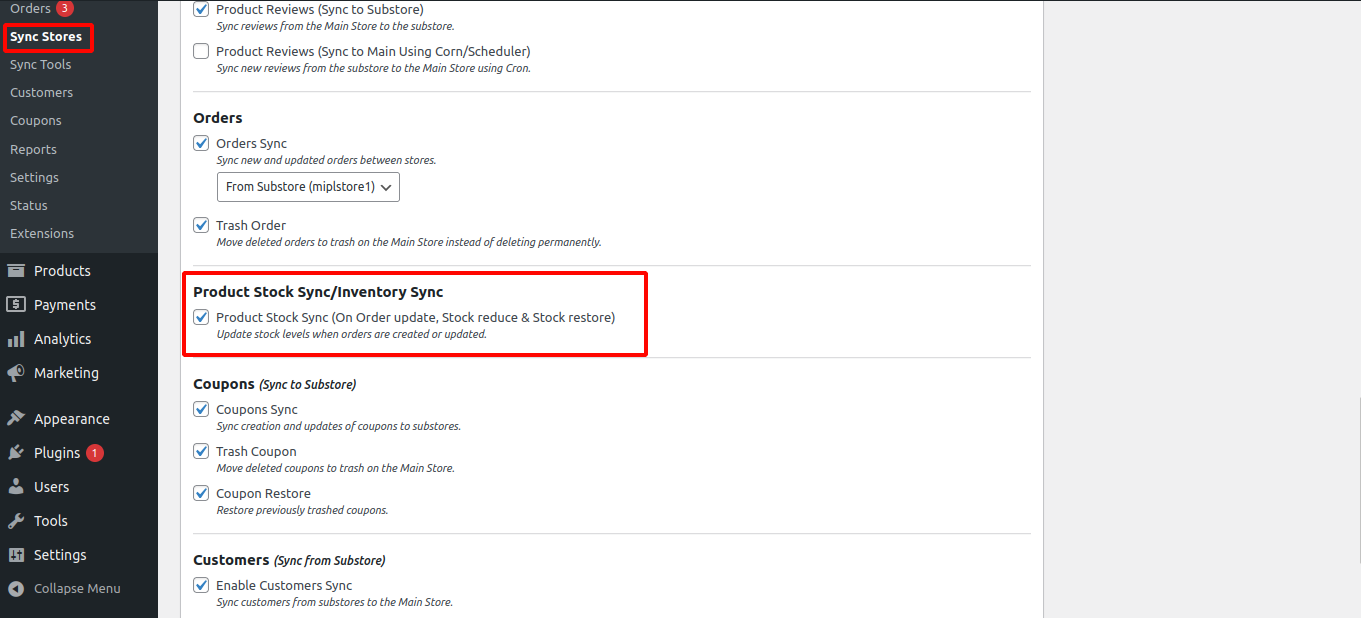Collapse the admin sidebar menu

coord(65,589)
